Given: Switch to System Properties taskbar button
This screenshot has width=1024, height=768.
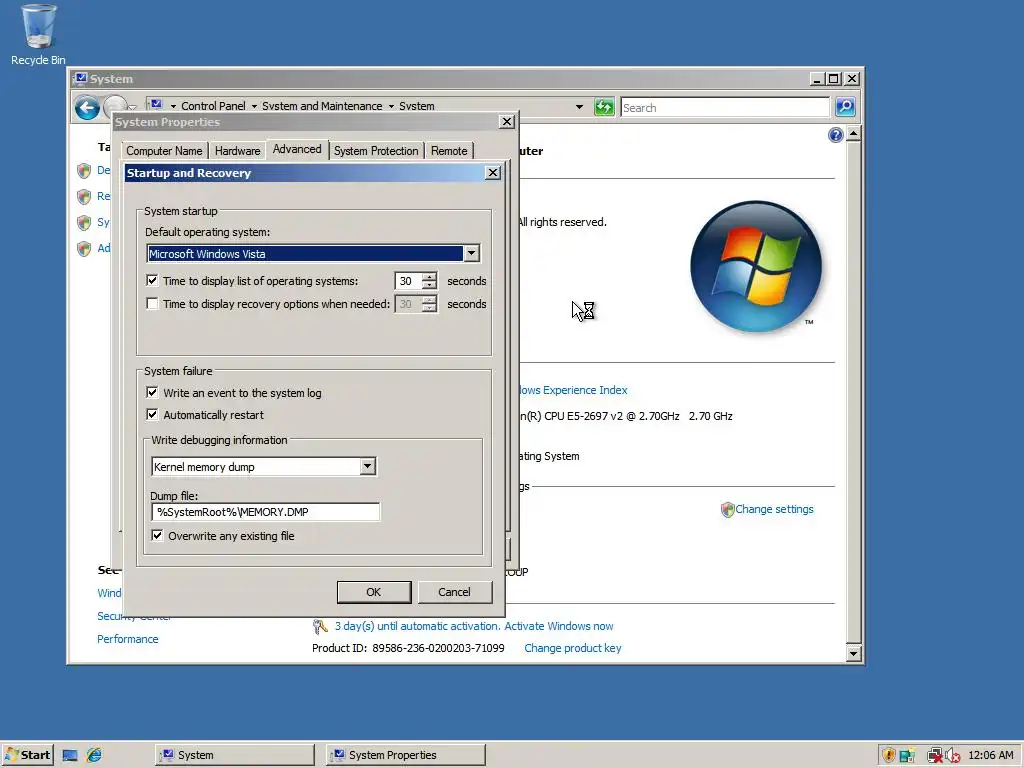Looking at the screenshot, I should [x=406, y=755].
